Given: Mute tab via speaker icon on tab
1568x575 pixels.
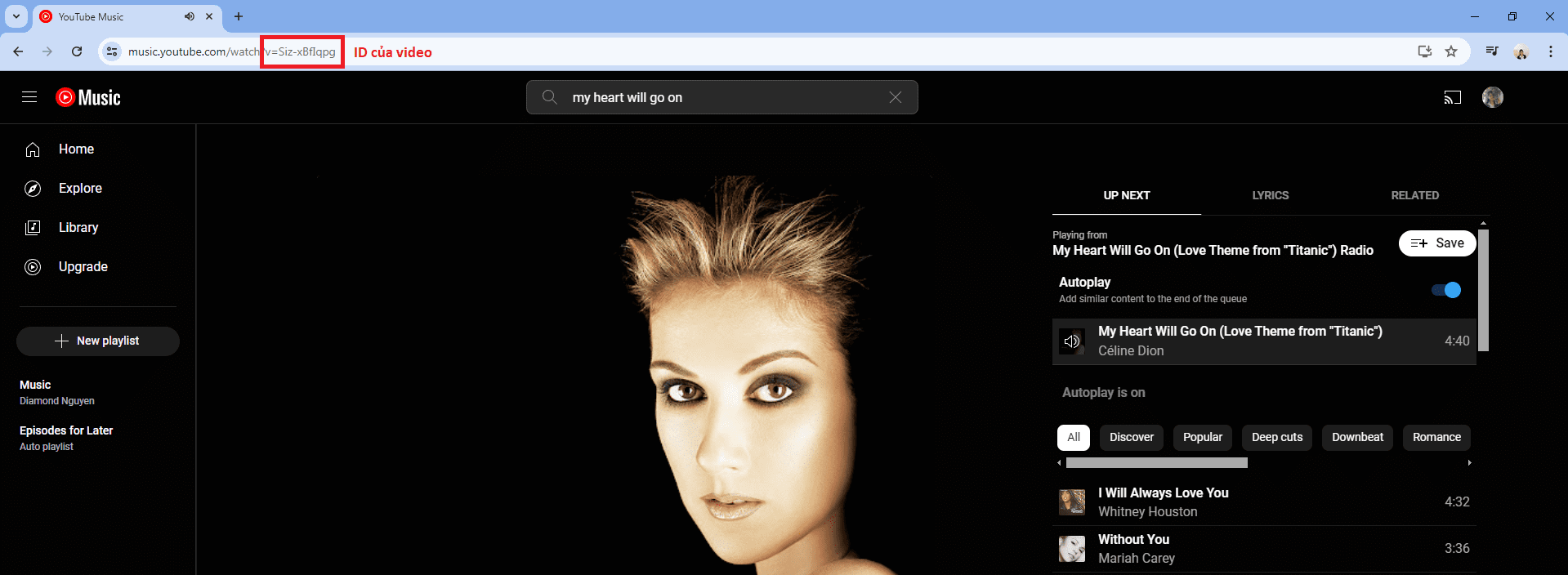Looking at the screenshot, I should tap(190, 16).
